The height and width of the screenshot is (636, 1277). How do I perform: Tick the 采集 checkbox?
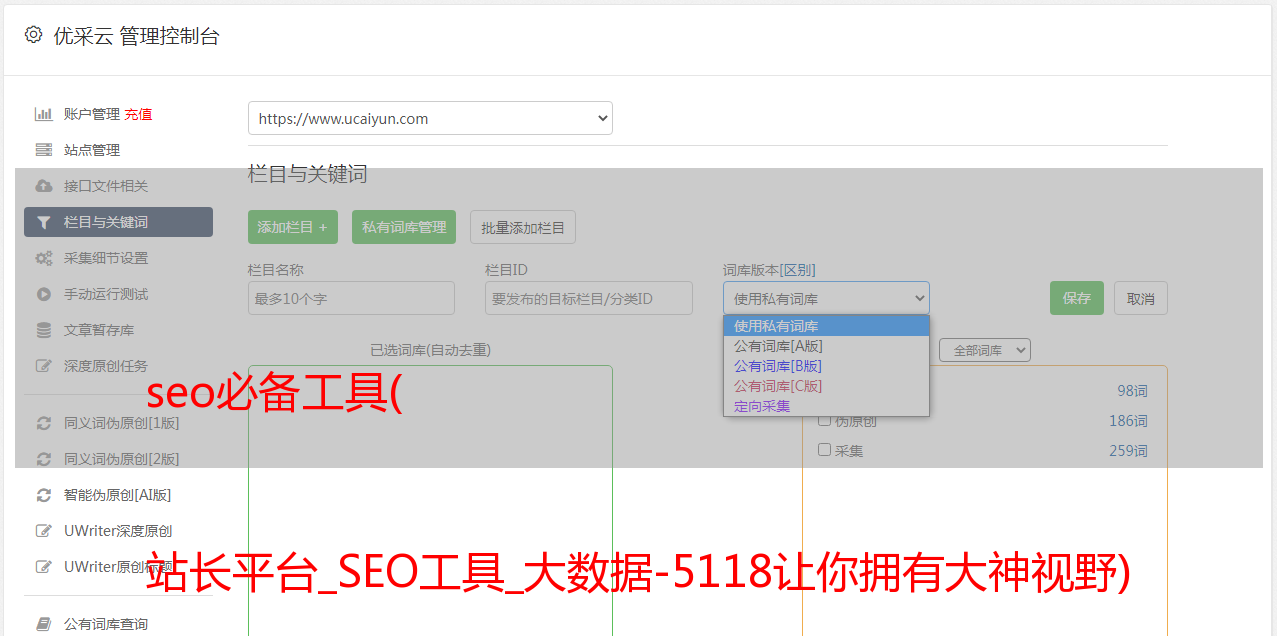click(825, 450)
